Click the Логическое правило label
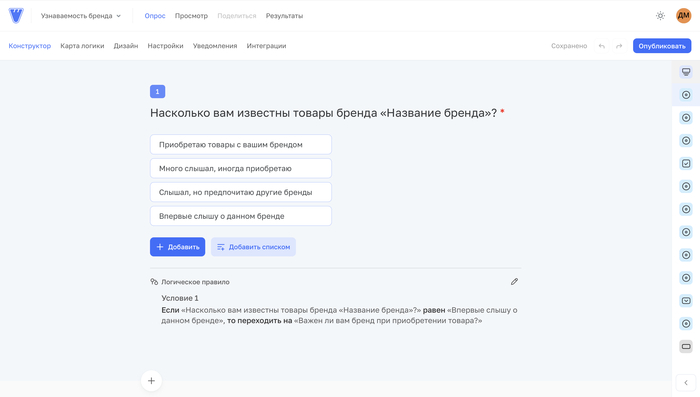The width and height of the screenshot is (700, 397). pyautogui.click(x=195, y=282)
